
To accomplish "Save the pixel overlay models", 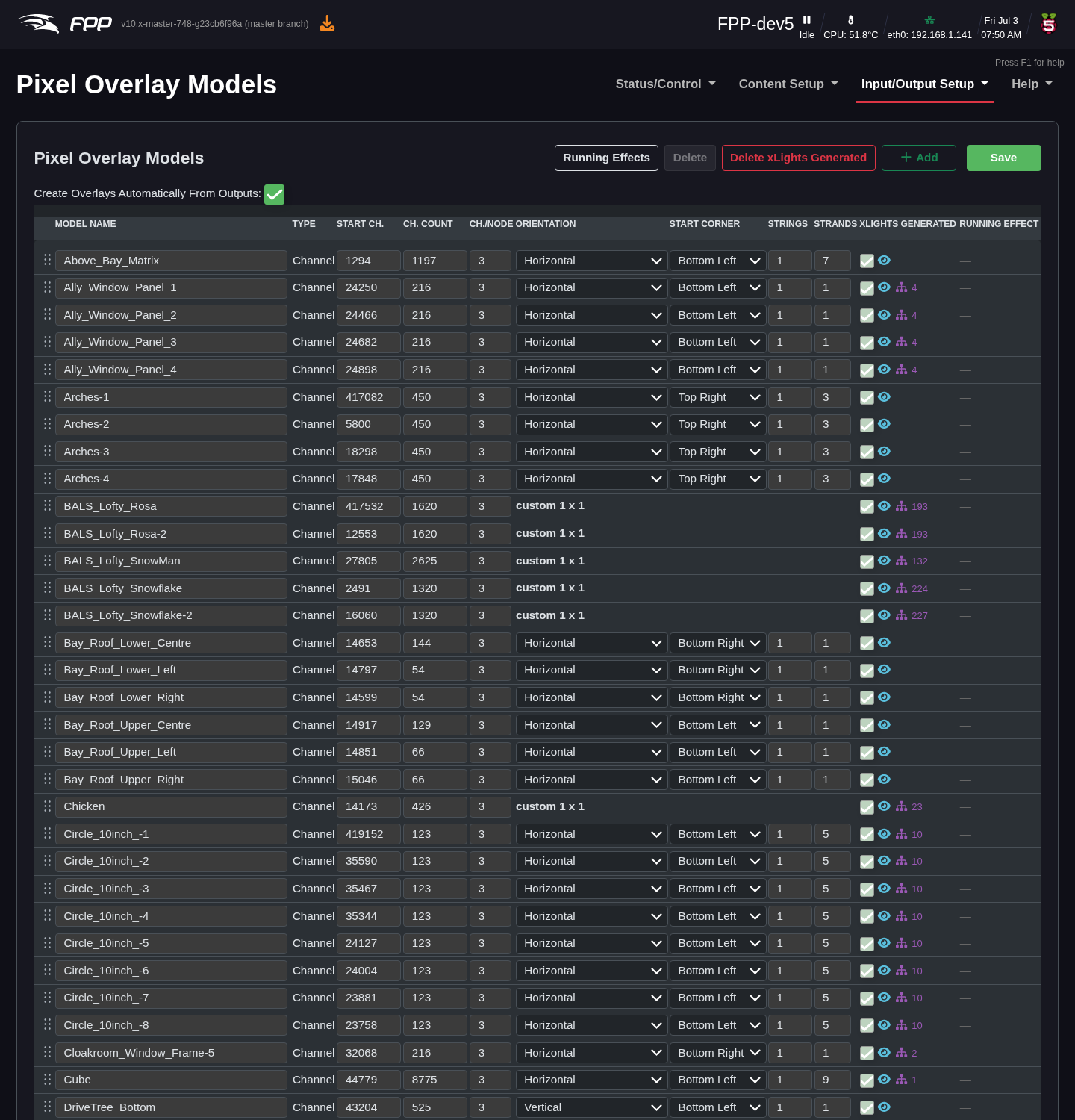I will tap(1003, 158).
